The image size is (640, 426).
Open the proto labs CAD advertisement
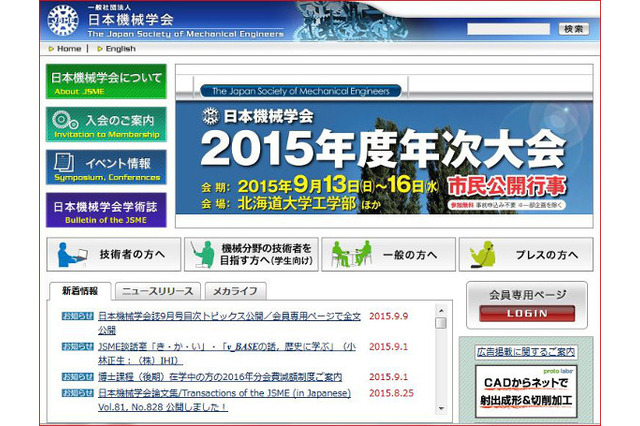(526, 391)
